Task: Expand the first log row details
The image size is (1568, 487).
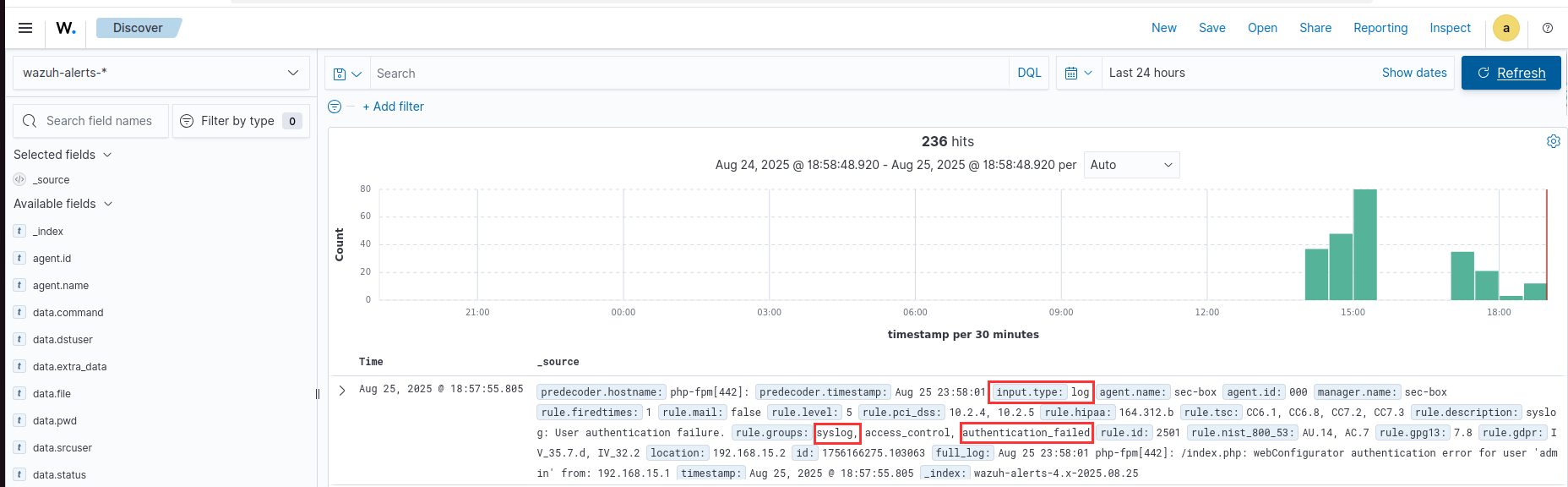Action: pyautogui.click(x=342, y=390)
